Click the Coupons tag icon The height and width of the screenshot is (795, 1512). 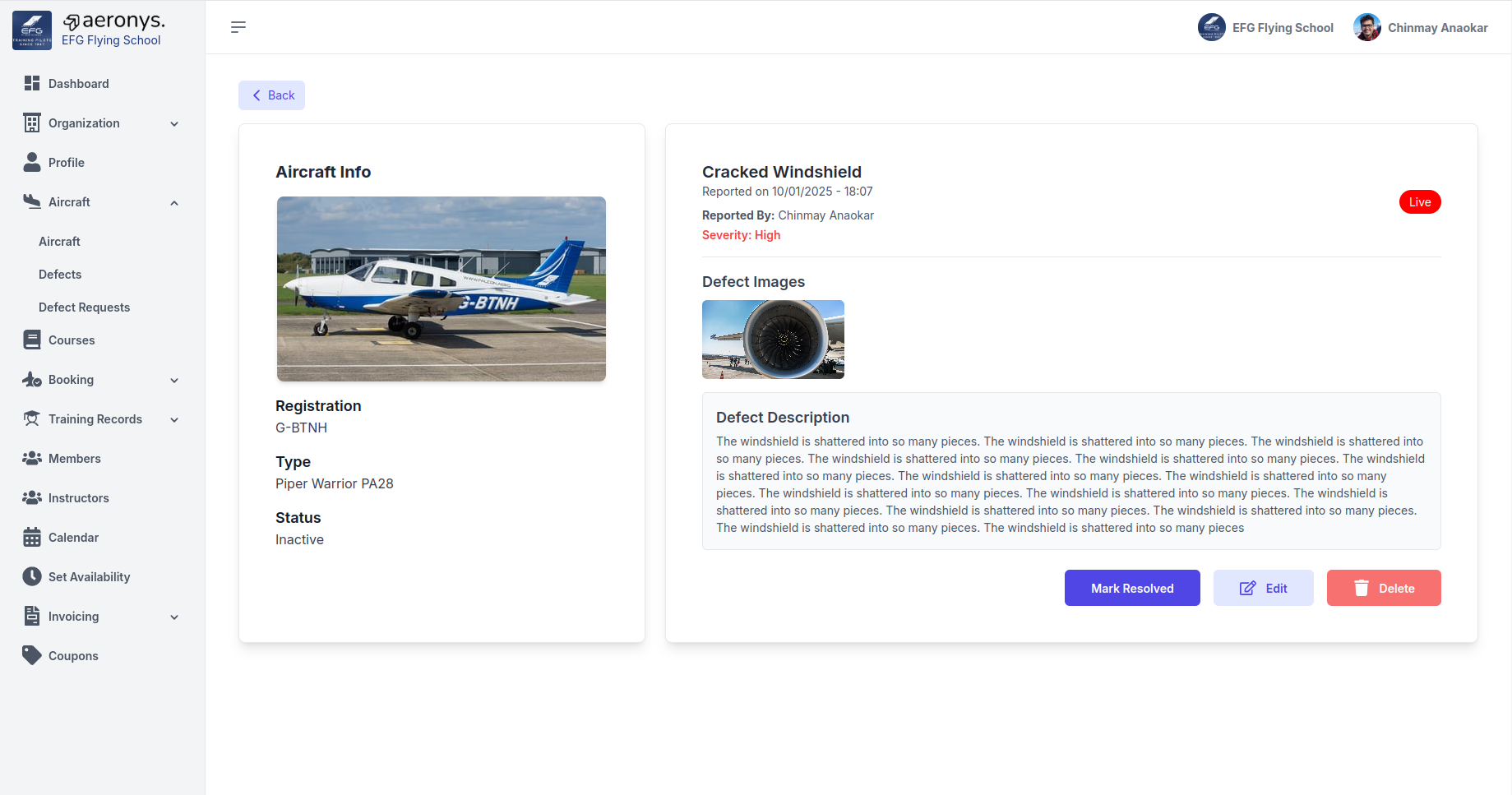coord(32,655)
